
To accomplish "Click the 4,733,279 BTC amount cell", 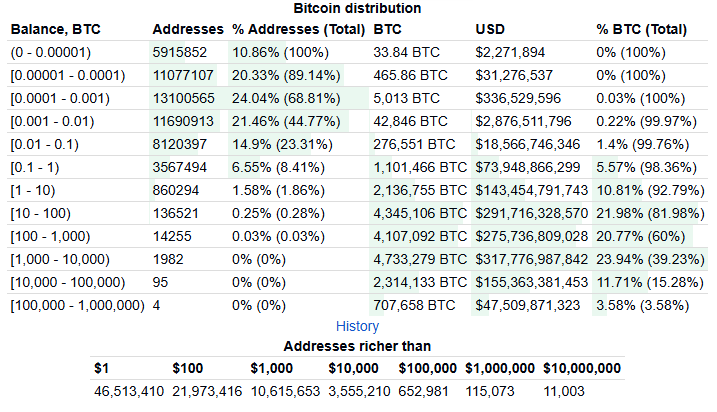I will coord(419,259).
